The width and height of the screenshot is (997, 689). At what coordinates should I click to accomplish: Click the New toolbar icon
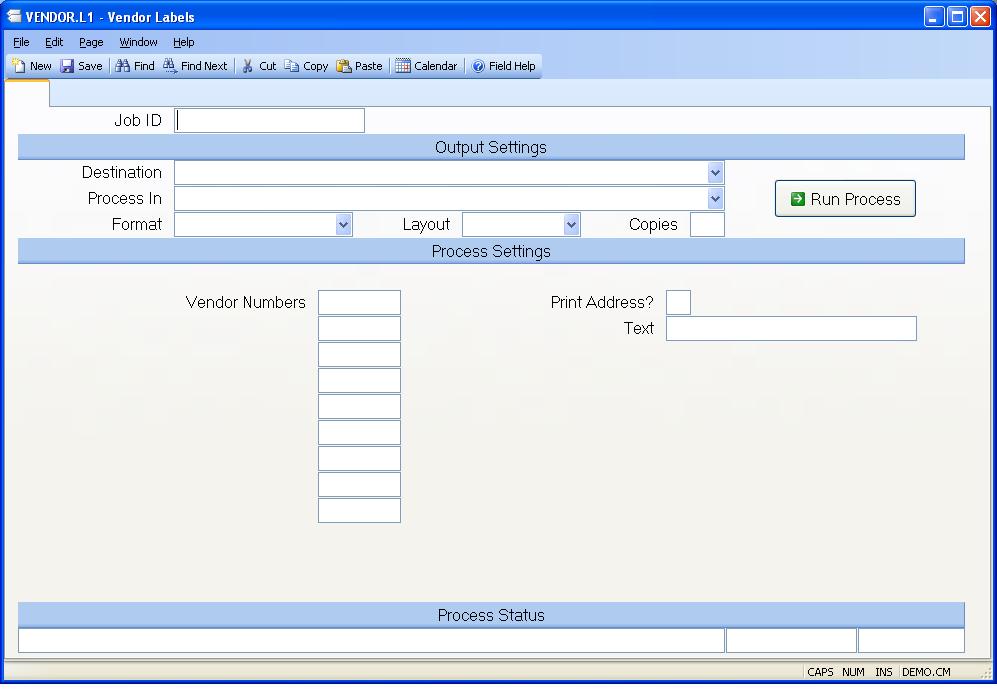point(19,66)
